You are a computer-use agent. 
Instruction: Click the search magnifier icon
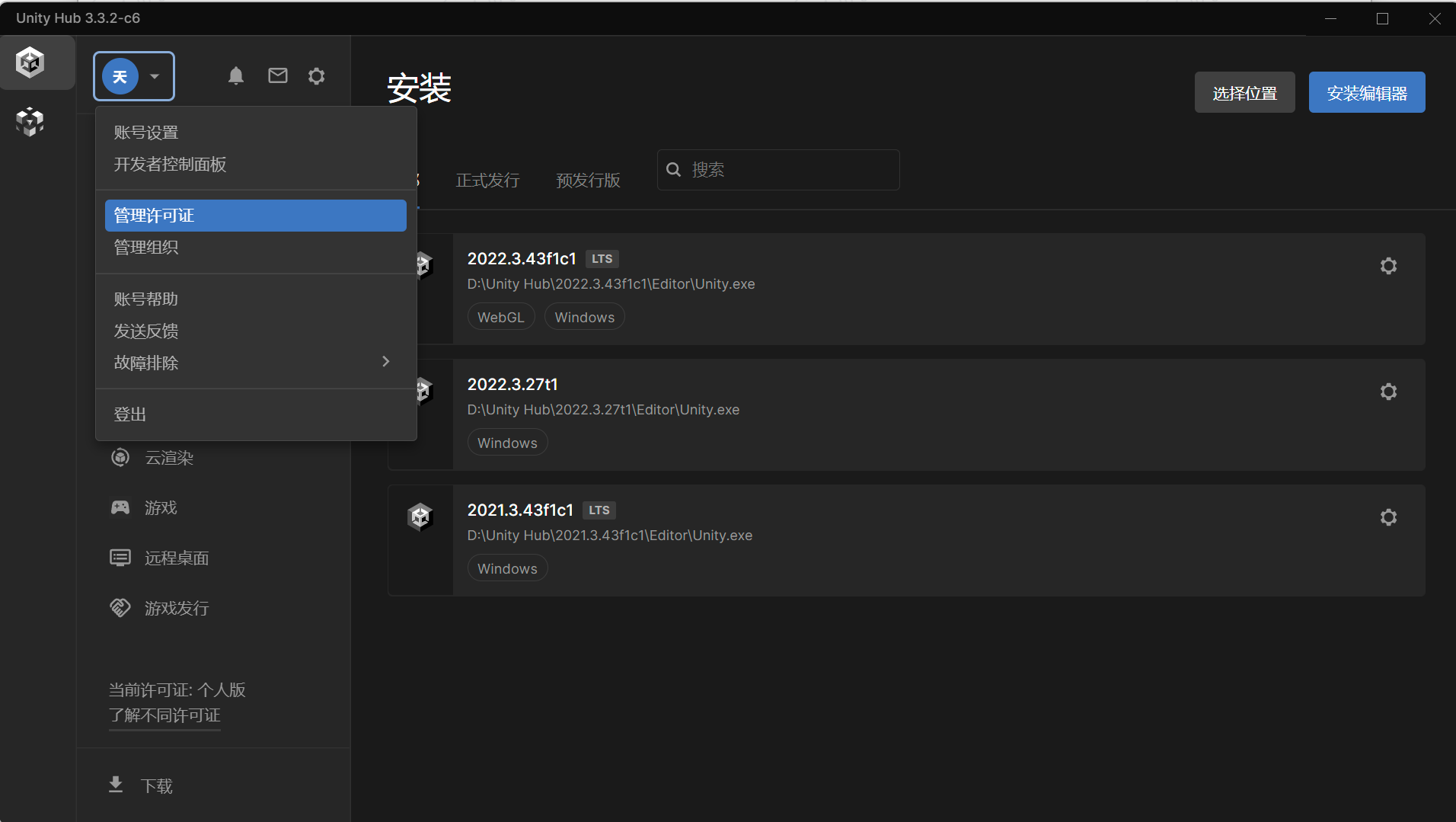coord(674,170)
